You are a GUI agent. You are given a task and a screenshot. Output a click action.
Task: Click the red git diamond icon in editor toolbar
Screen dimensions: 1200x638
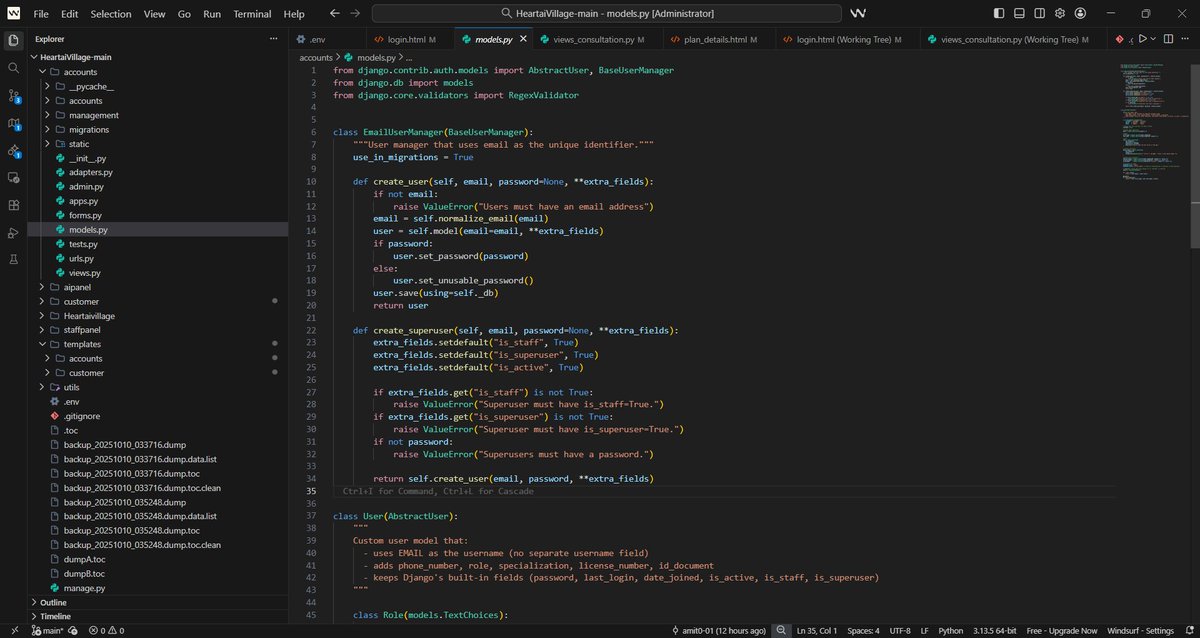pyautogui.click(x=1119, y=39)
